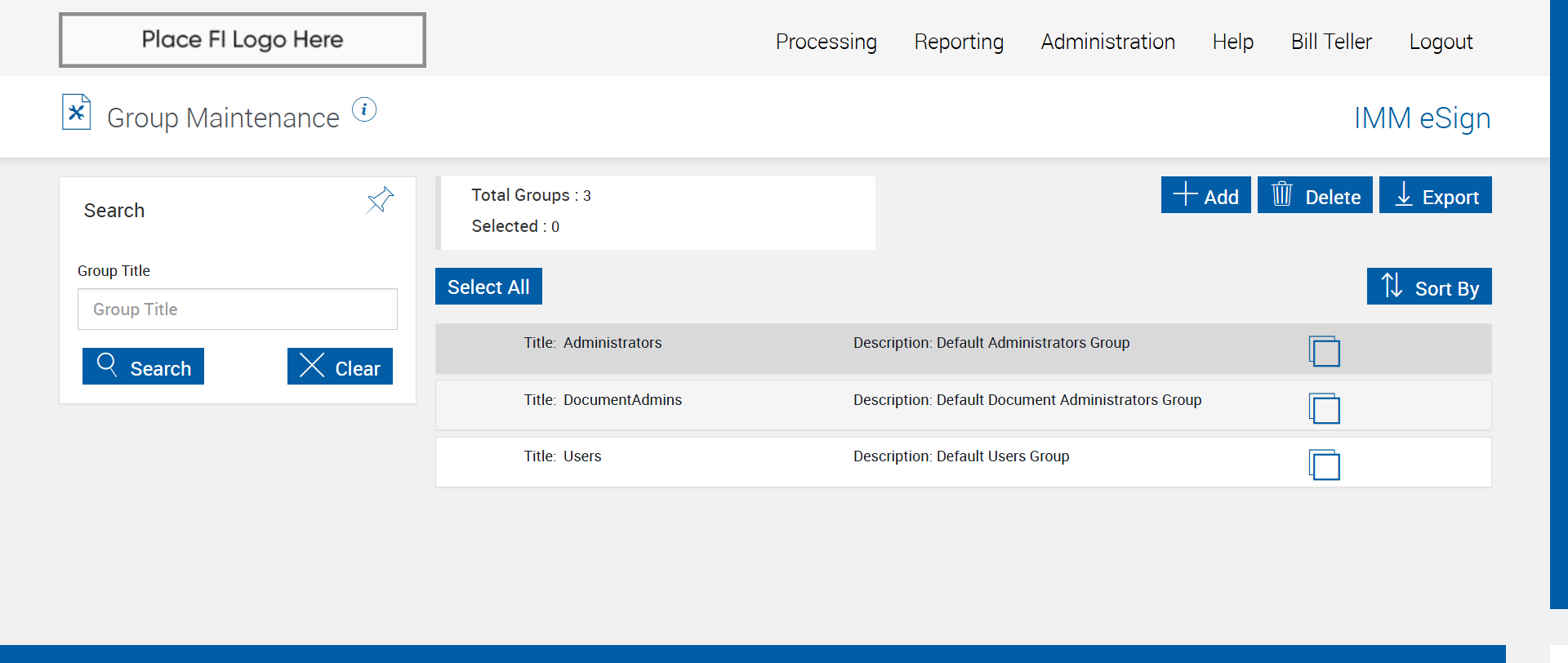Add a new group

point(1205,195)
